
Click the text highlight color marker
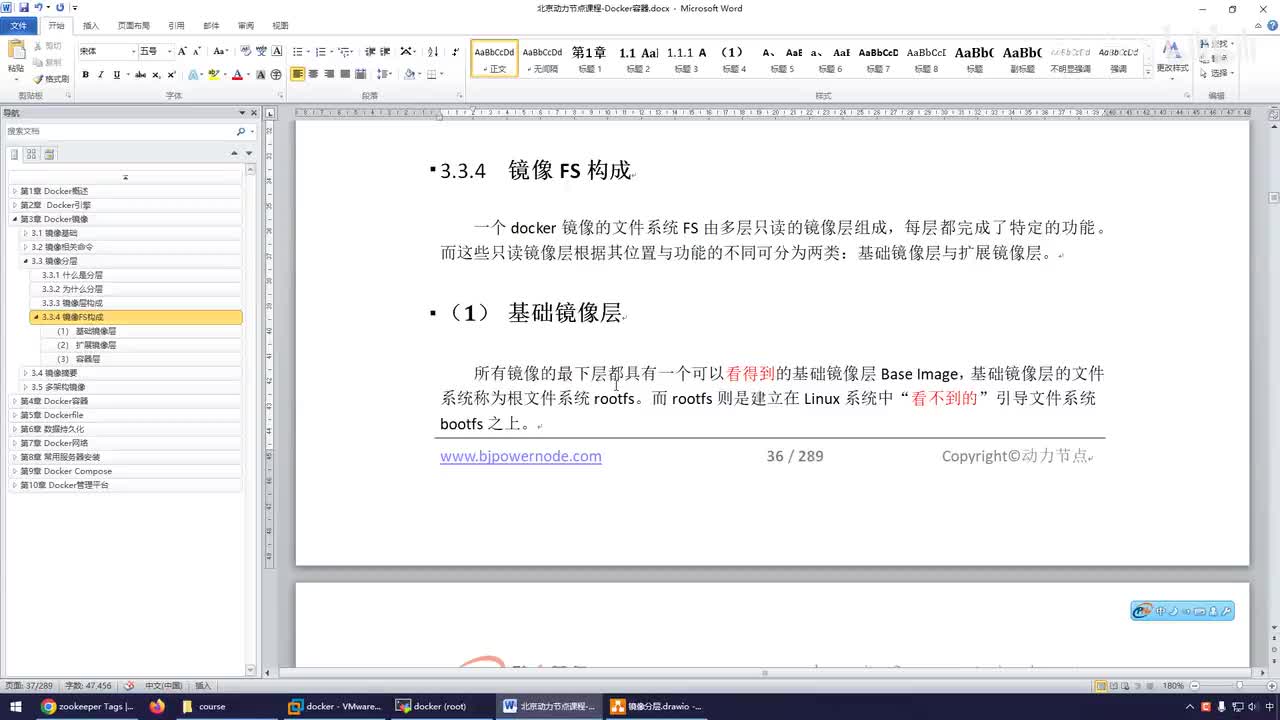click(213, 75)
